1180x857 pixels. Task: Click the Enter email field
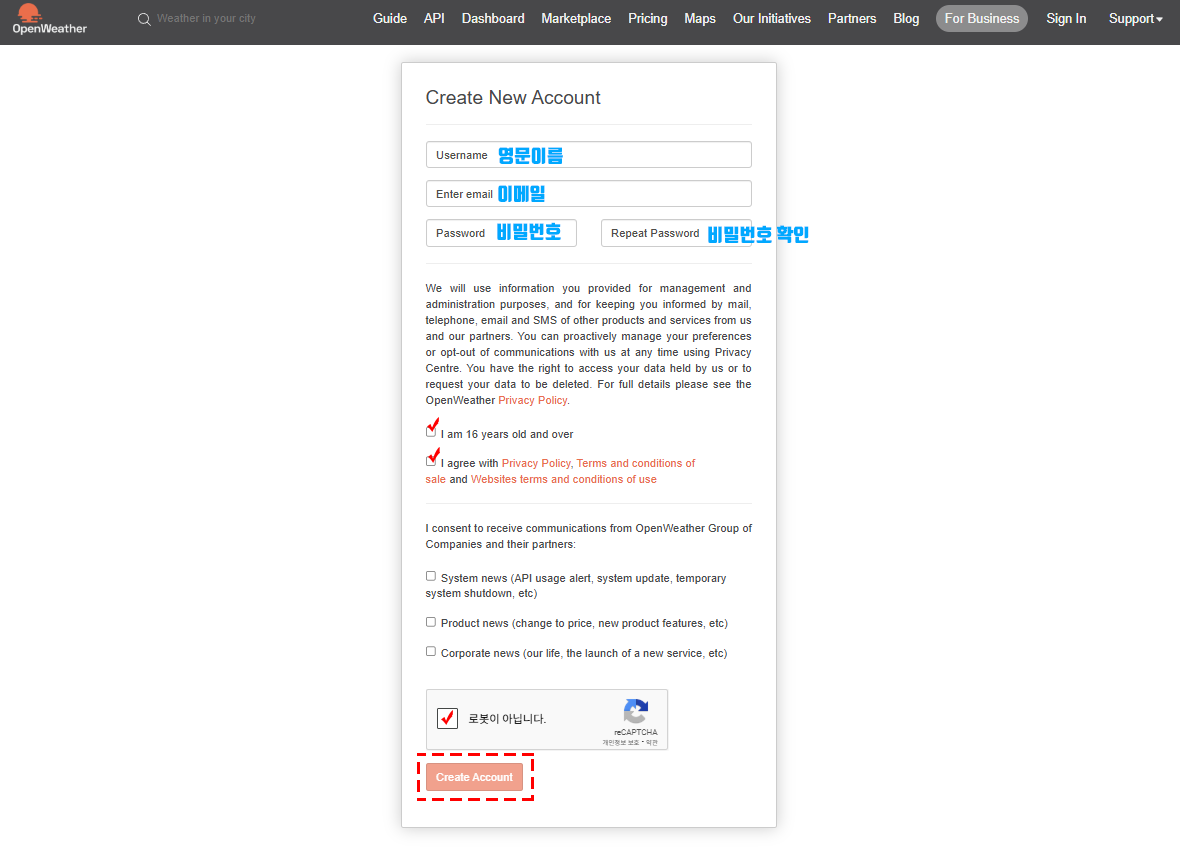tap(588, 194)
